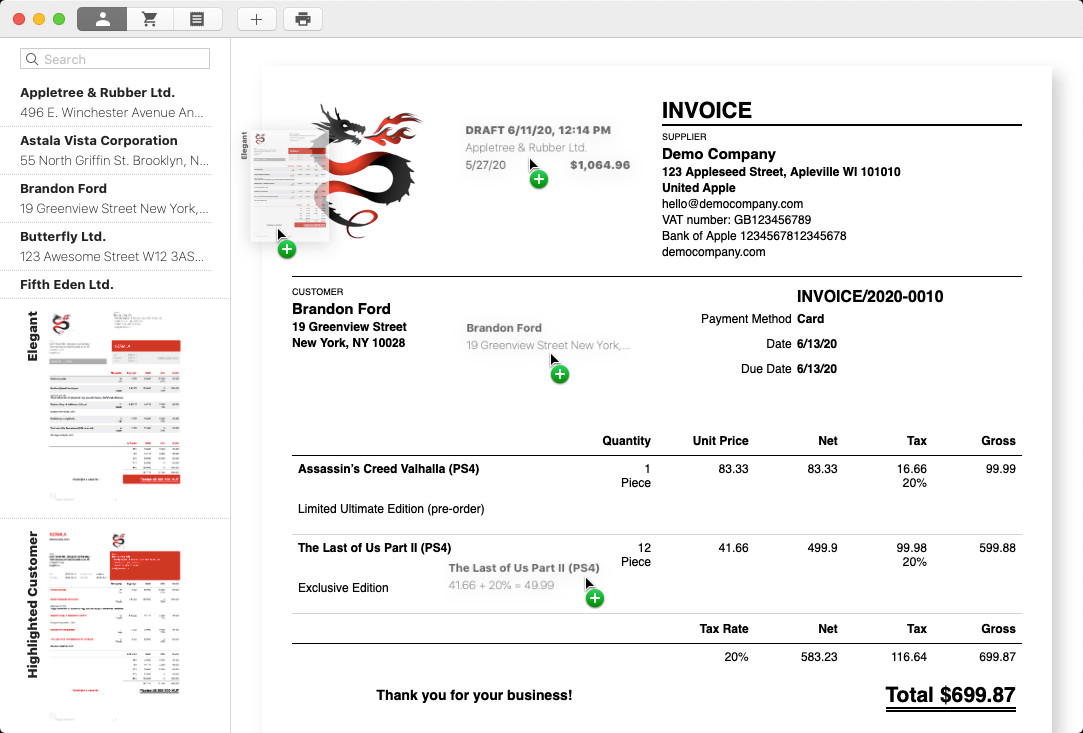Click the tax amount 16.66

pyautogui.click(x=912, y=469)
